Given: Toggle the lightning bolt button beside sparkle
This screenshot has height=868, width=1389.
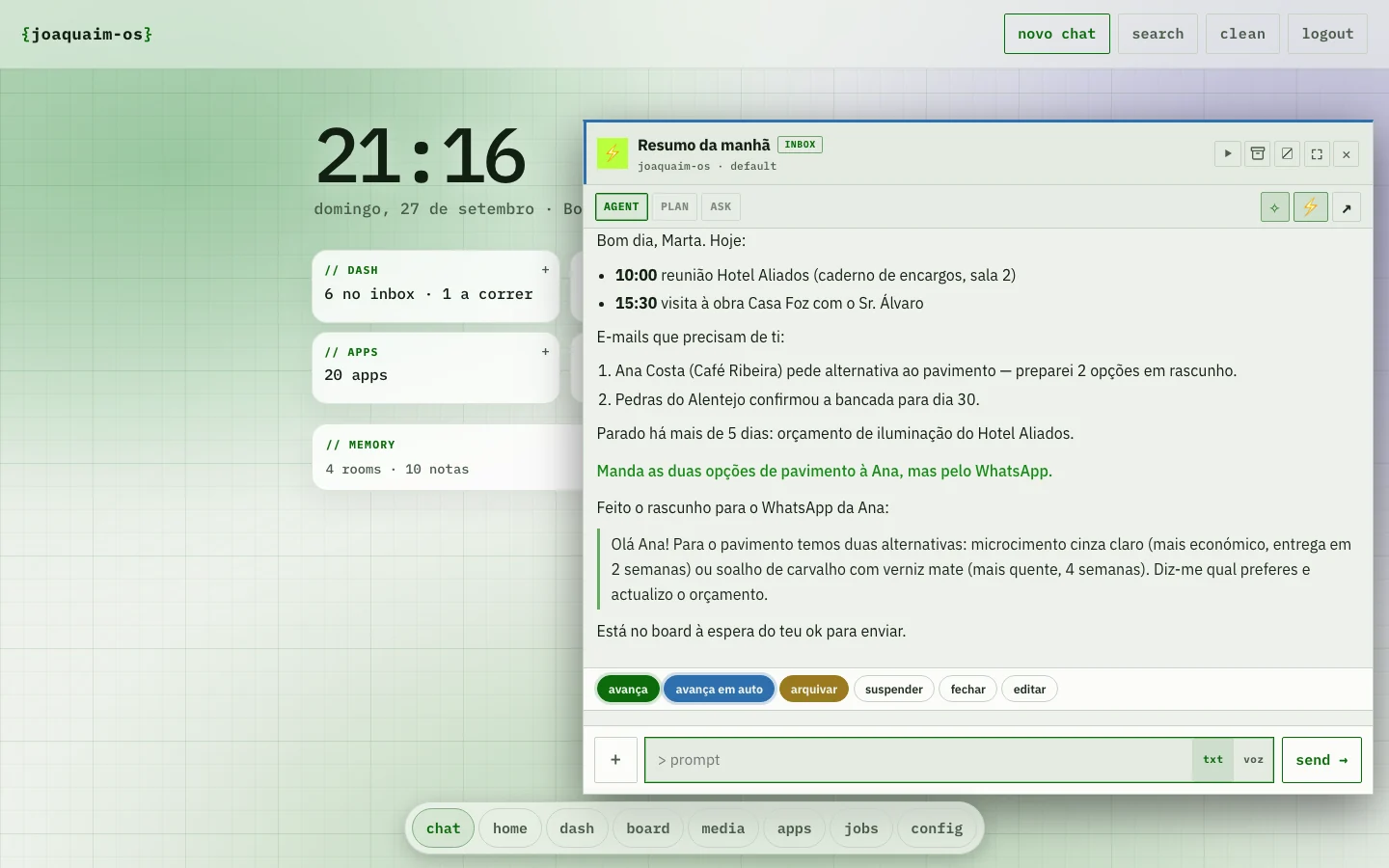Looking at the screenshot, I should tap(1311, 207).
